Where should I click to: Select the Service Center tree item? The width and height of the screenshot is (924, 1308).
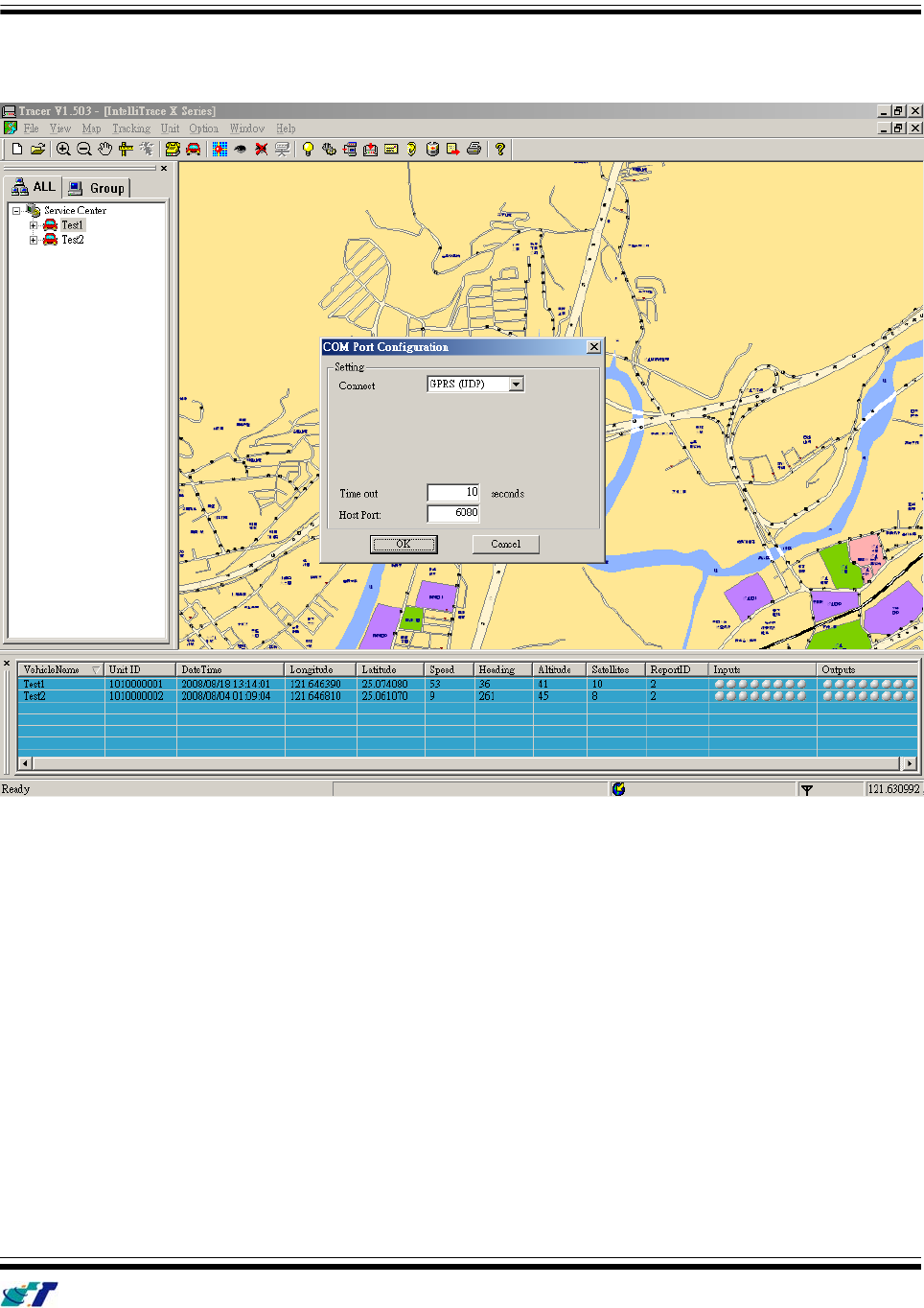click(x=75, y=211)
